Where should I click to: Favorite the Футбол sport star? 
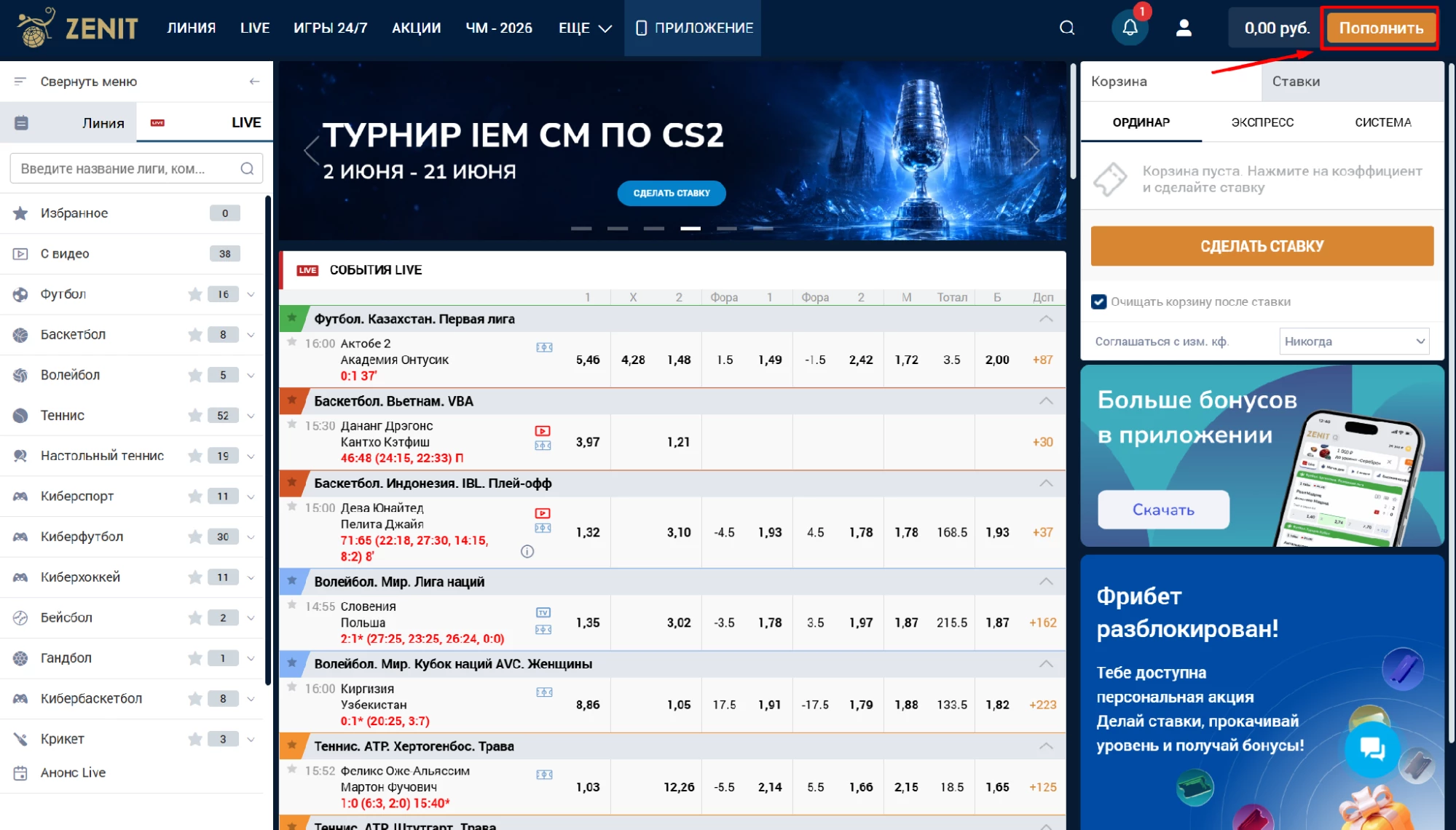tap(194, 294)
